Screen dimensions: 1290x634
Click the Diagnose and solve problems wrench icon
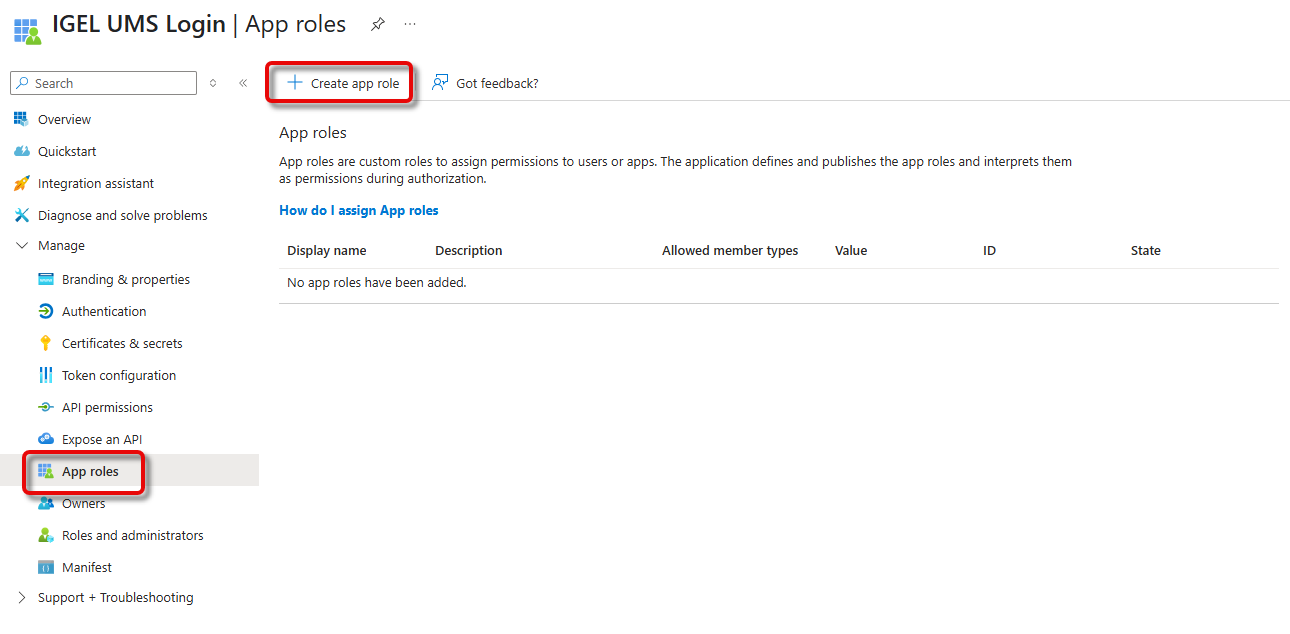[x=21, y=215]
